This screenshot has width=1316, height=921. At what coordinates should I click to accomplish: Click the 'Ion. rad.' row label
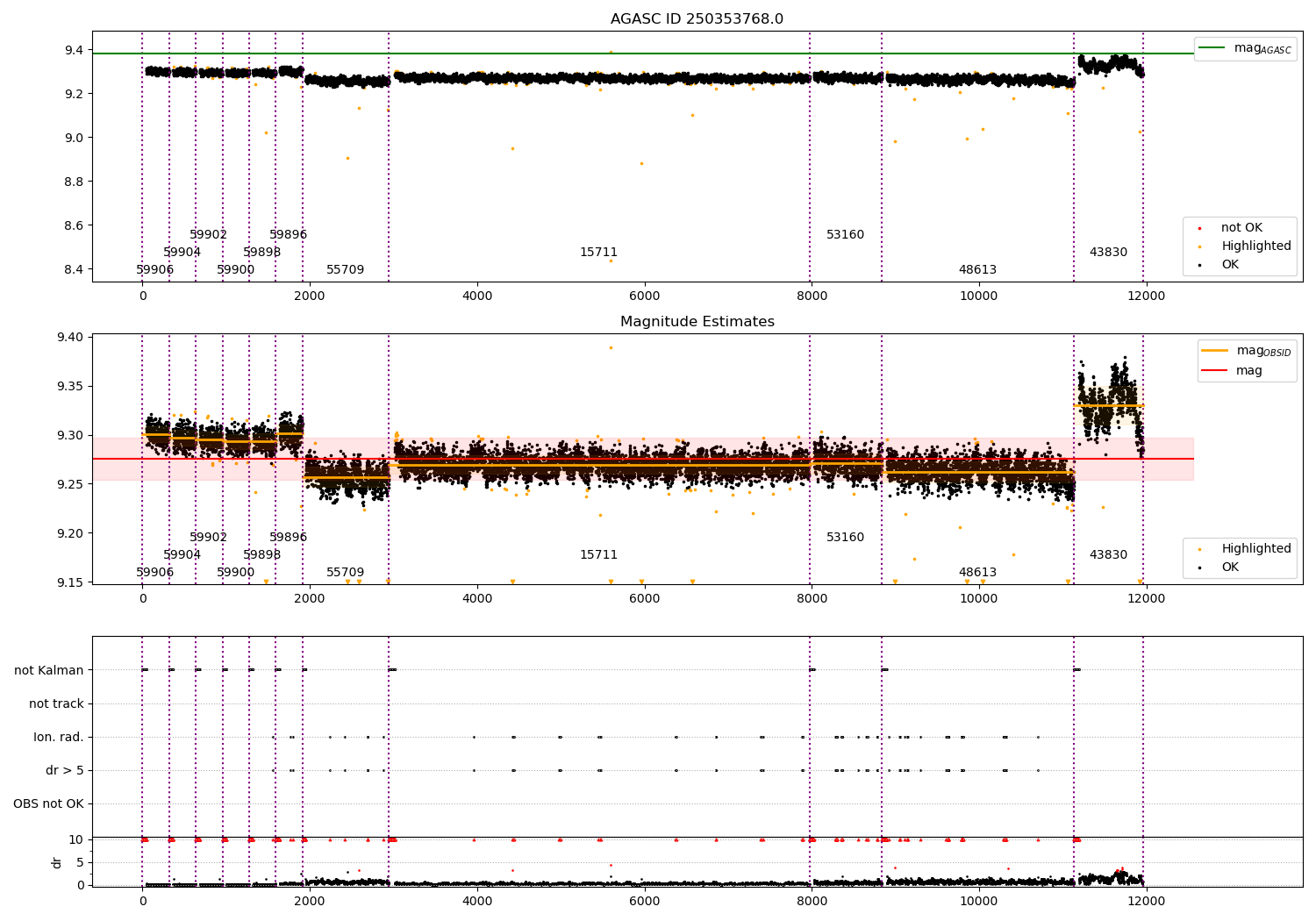pos(59,737)
